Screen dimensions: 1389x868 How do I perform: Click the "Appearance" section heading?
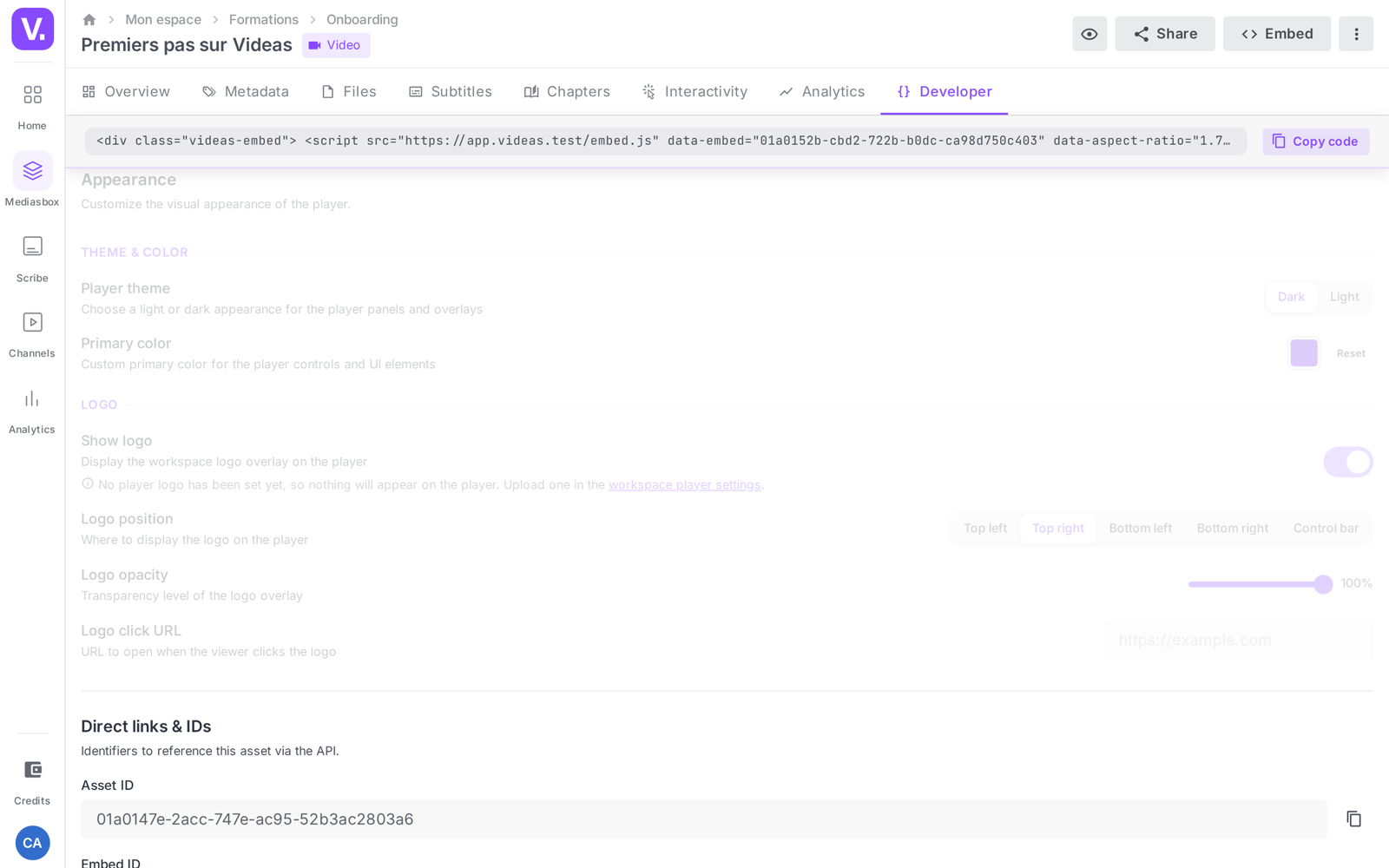point(128,180)
